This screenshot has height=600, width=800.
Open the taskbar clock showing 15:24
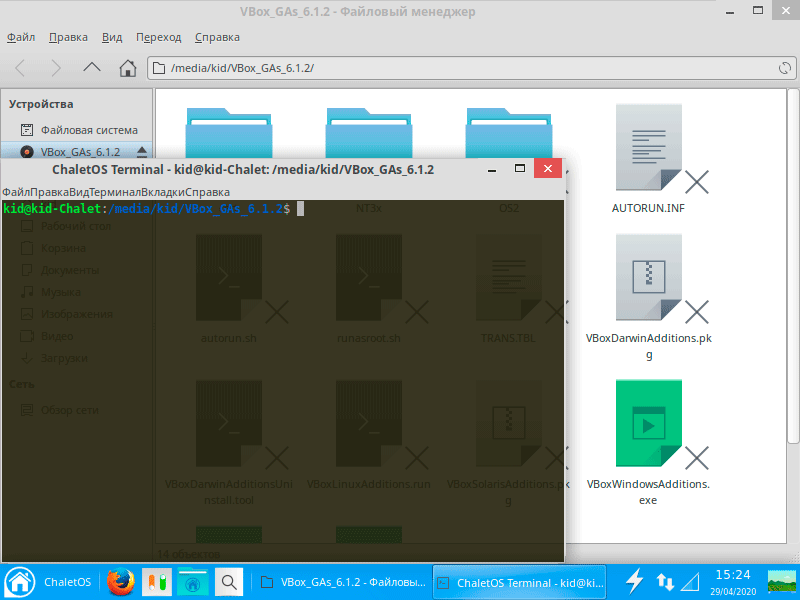pos(733,582)
